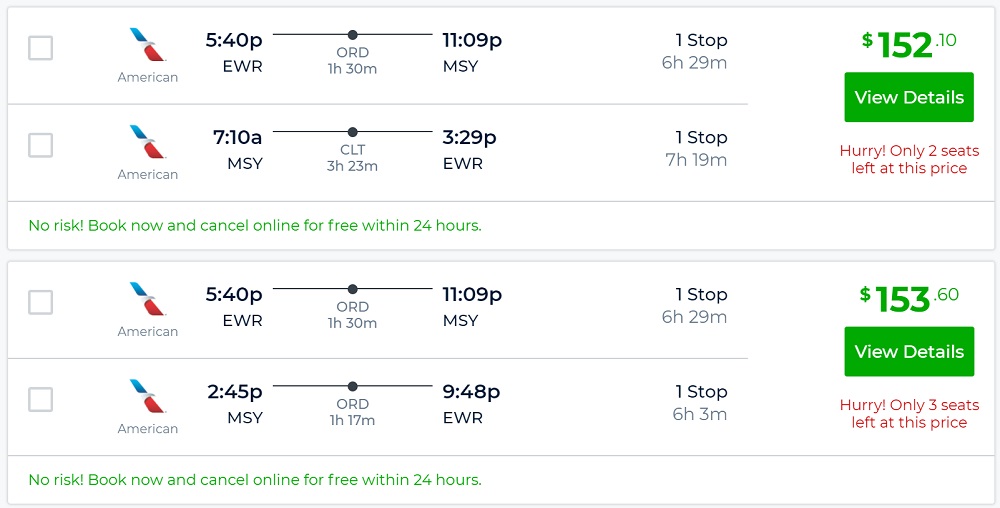
Task: Check the box for 7:10a MSY flight
Action: 41,145
